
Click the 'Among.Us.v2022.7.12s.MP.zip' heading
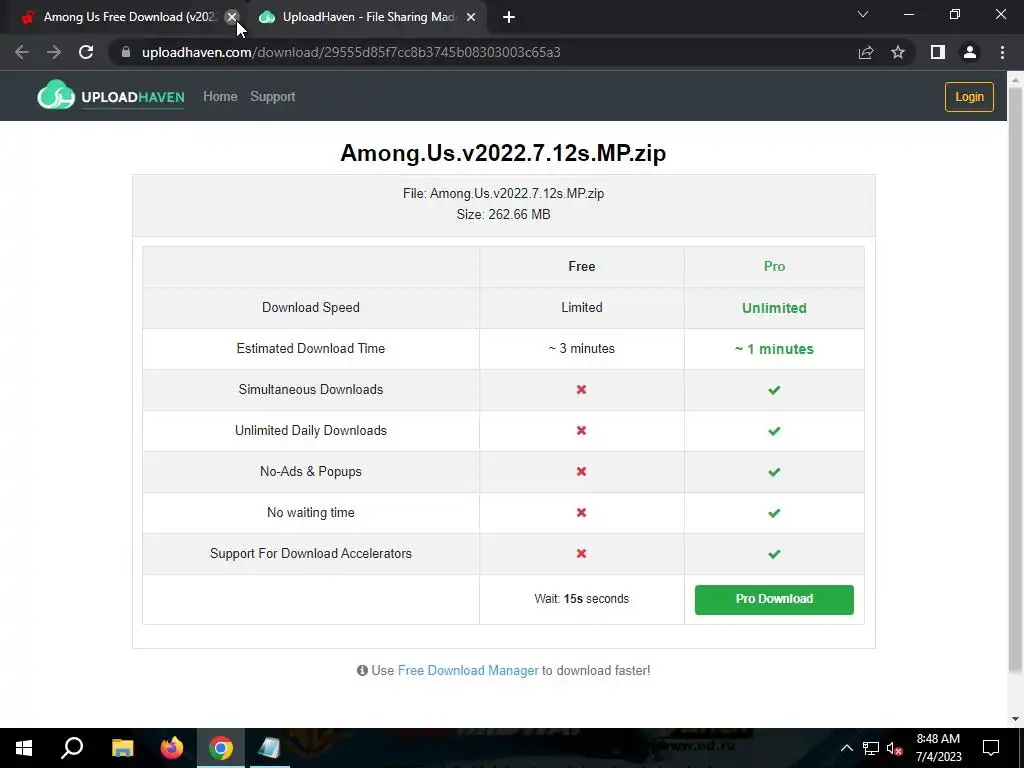pos(504,153)
